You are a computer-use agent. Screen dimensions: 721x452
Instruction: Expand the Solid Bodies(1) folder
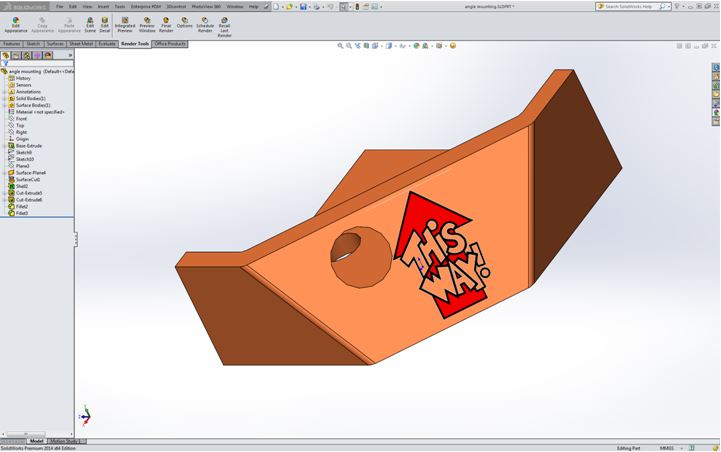click(4, 98)
